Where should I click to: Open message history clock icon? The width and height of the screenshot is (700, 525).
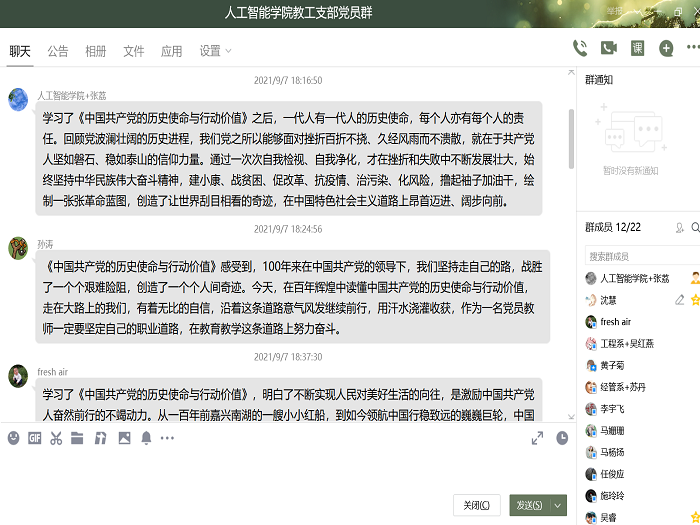[562, 438]
